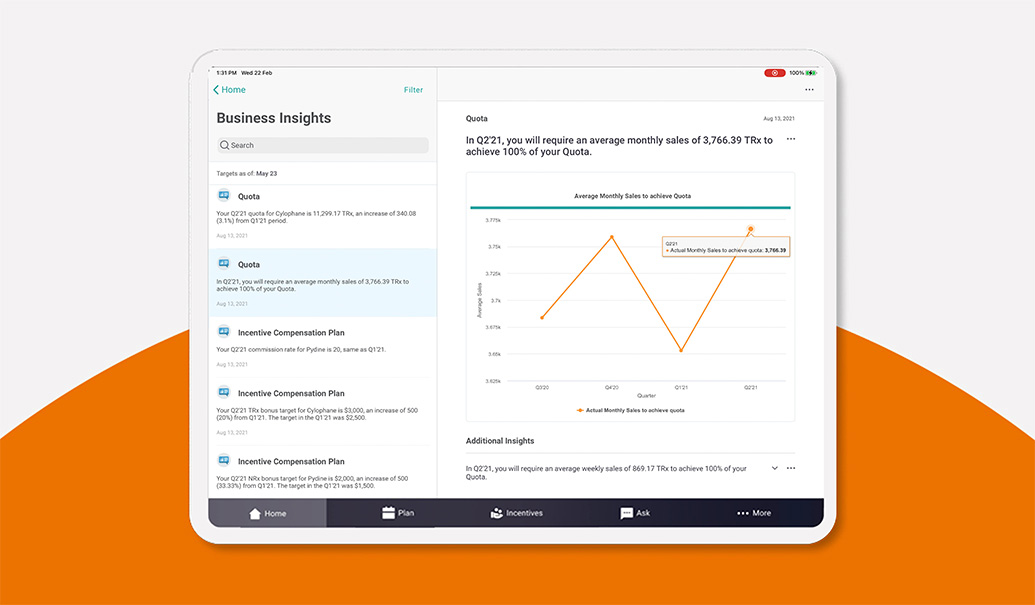
Task: Click the Search input field
Action: (322, 145)
